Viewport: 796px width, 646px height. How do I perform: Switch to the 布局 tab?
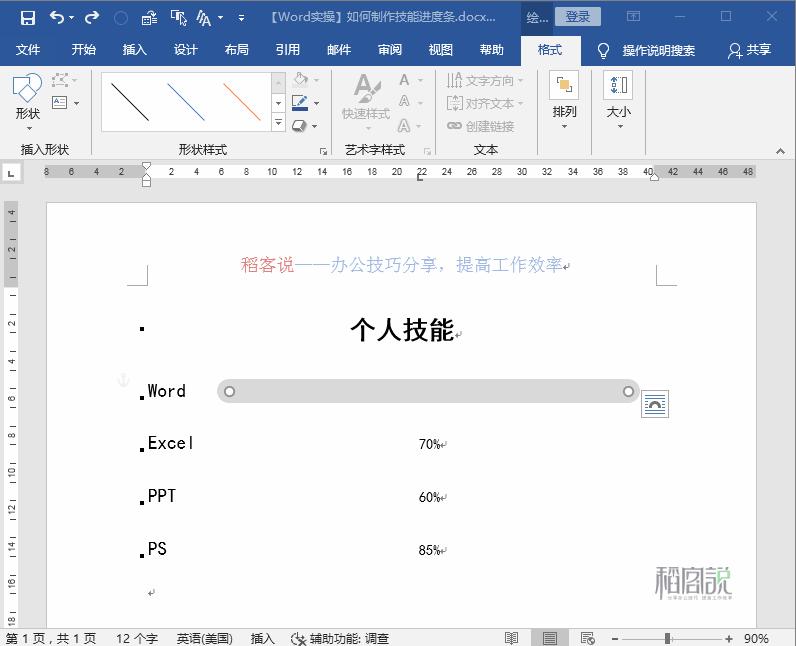pyautogui.click(x=237, y=50)
